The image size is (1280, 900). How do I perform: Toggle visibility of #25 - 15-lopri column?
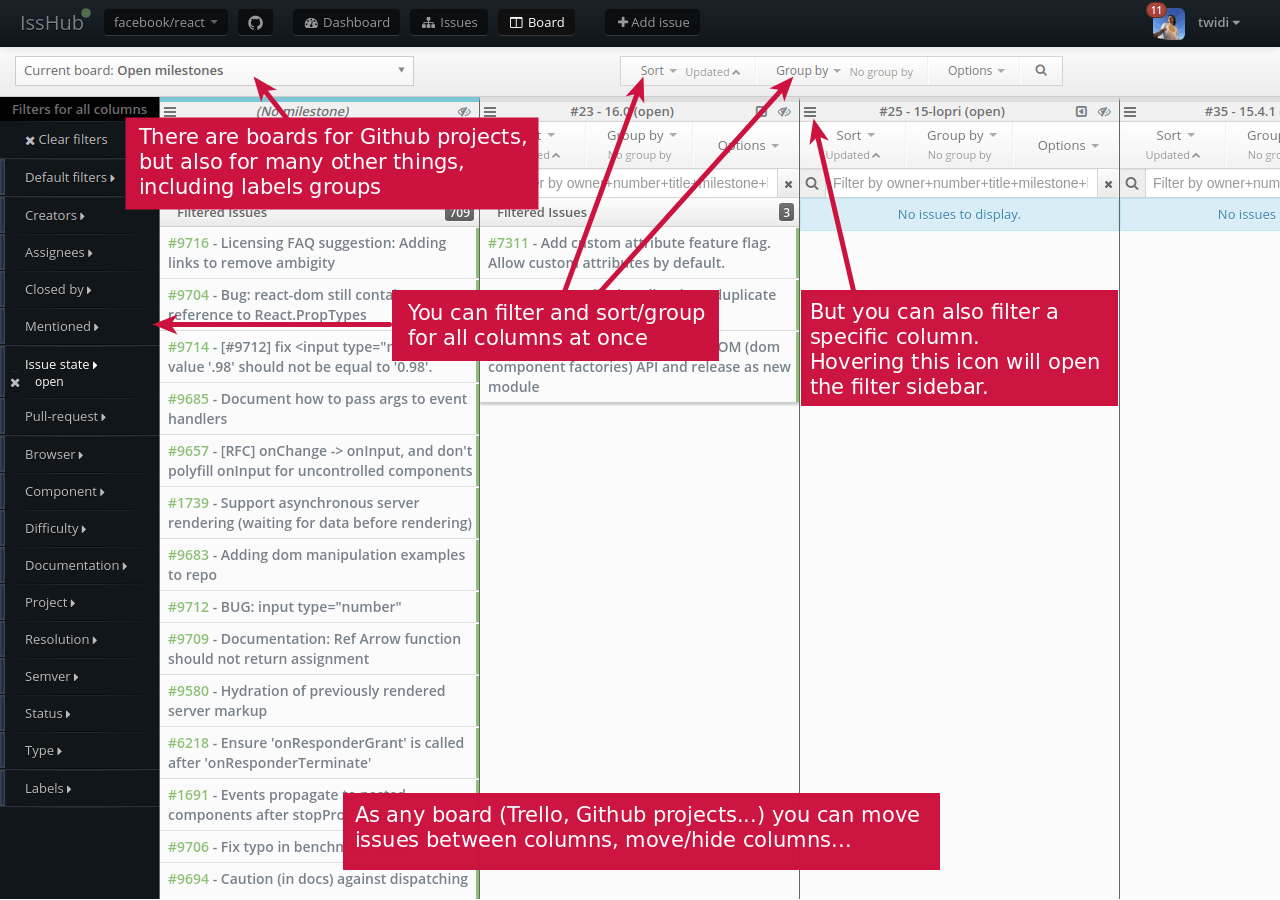[x=1104, y=112]
